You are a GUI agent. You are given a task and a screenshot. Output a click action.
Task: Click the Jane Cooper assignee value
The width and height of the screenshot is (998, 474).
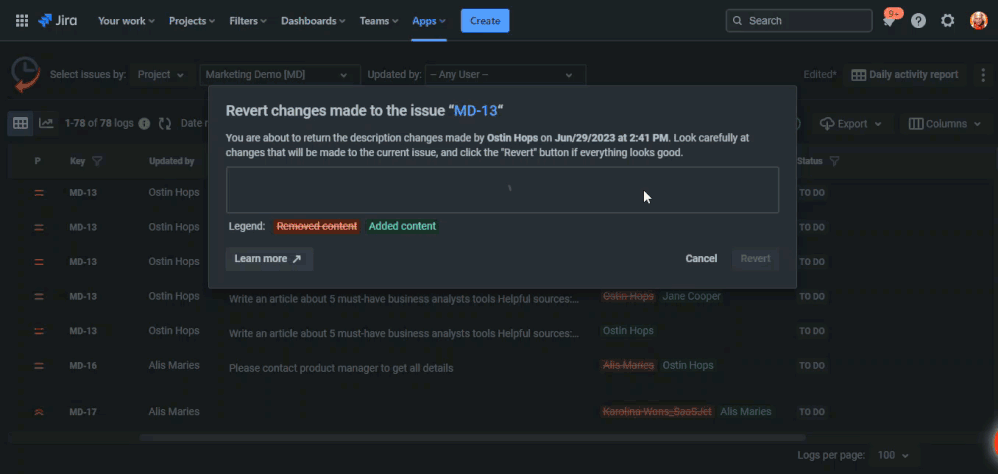click(691, 296)
